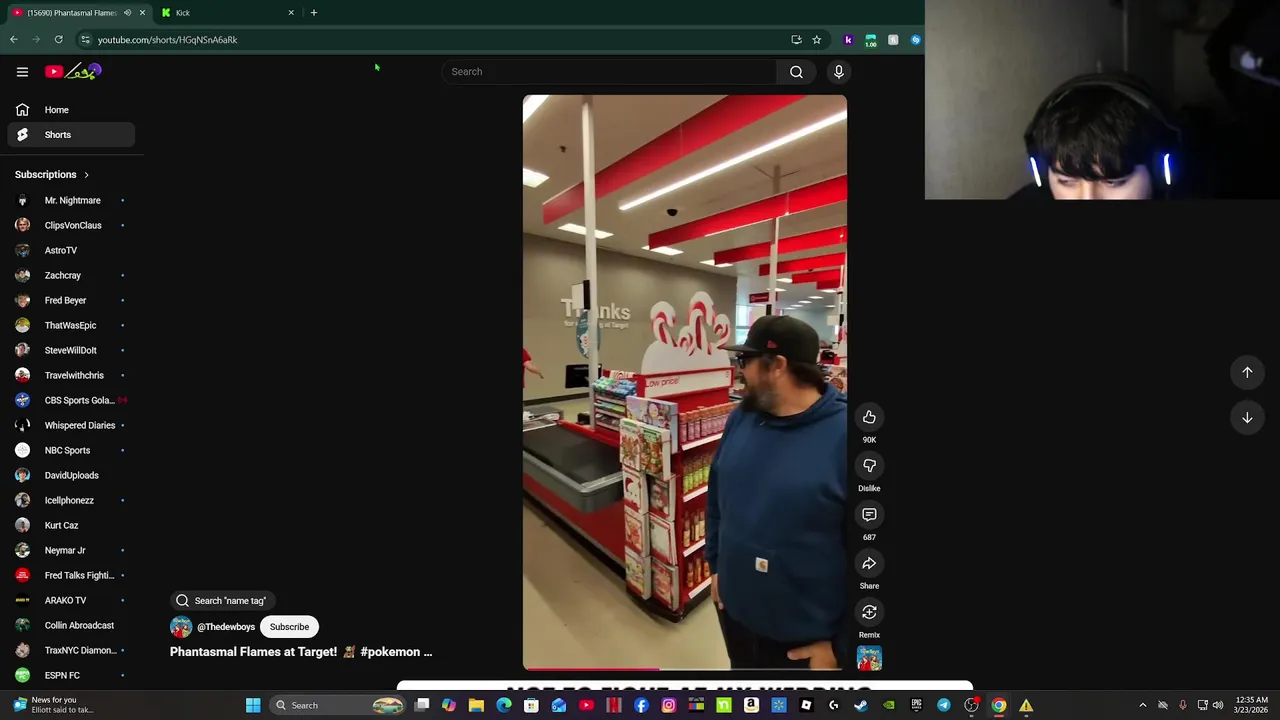Mute the YouTube tab via speaker icon

pyautogui.click(x=127, y=13)
